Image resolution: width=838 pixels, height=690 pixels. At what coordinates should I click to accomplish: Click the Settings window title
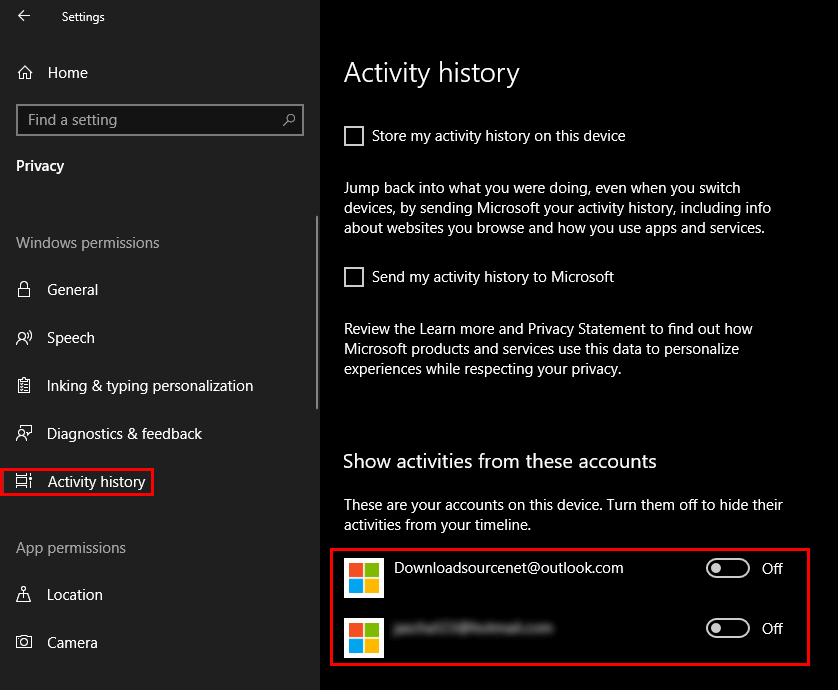coord(83,17)
